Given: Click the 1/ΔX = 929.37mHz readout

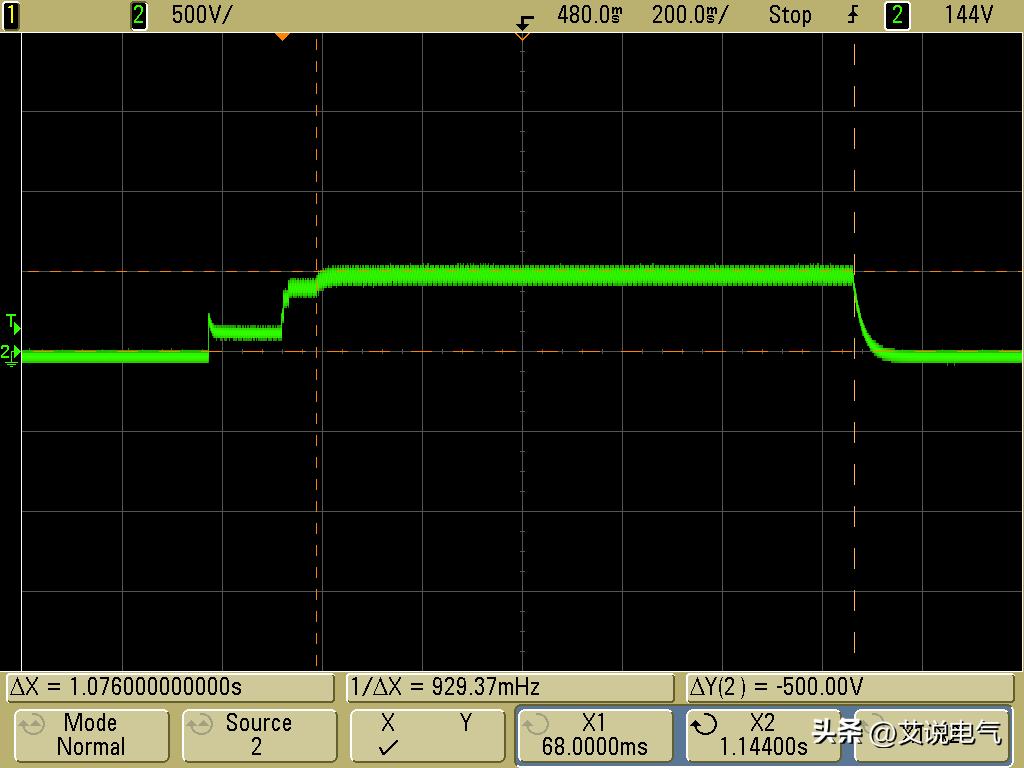Looking at the screenshot, I should coord(509,687).
